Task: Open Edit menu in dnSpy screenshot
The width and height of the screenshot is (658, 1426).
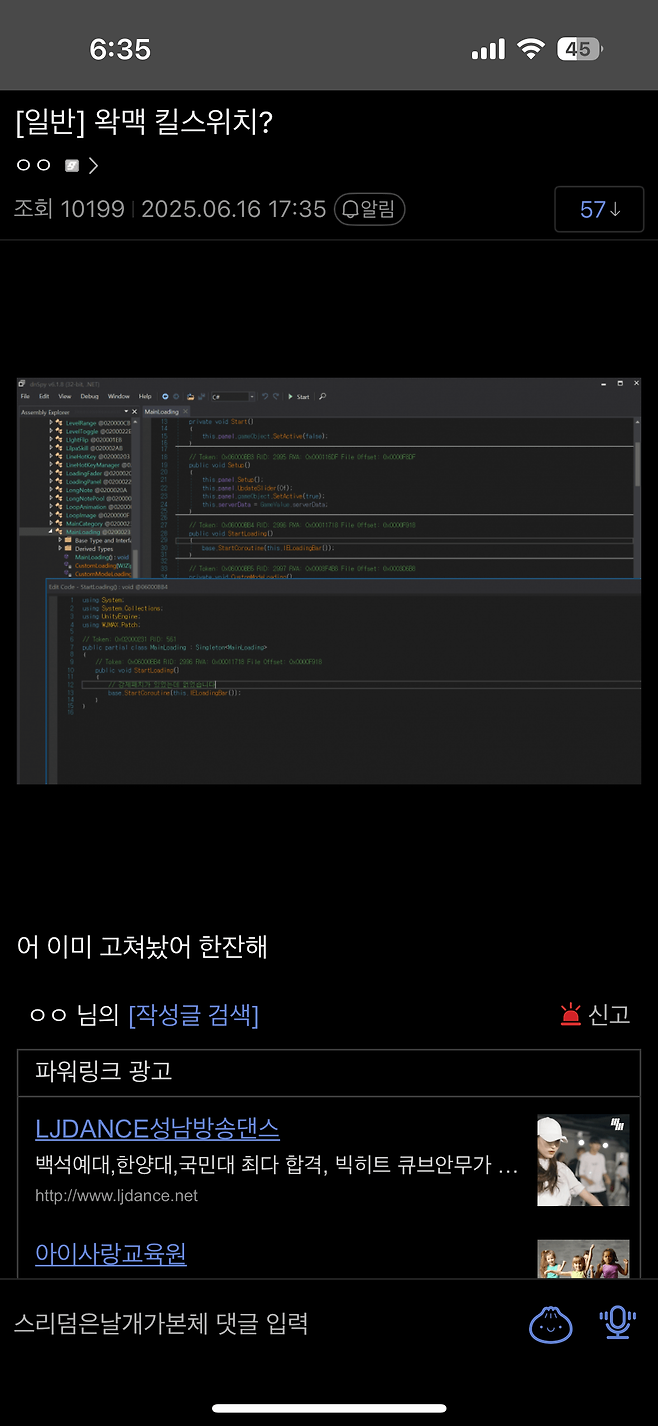Action: pyautogui.click(x=44, y=396)
